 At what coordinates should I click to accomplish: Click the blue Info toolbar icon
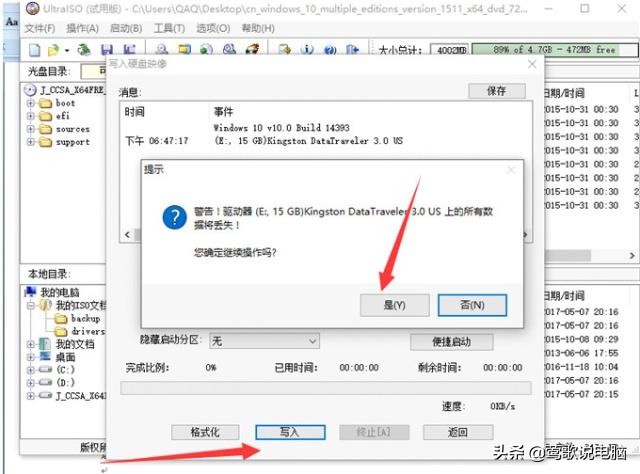coord(307,50)
